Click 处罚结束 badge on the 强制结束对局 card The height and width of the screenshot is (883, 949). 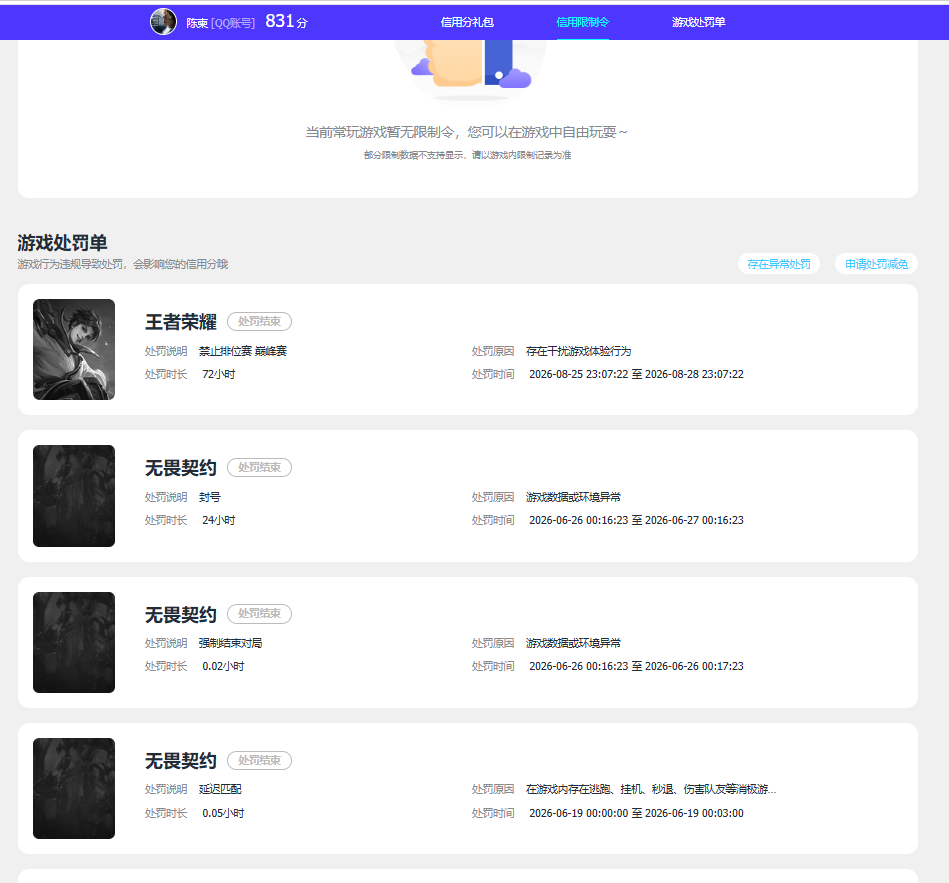coord(259,614)
